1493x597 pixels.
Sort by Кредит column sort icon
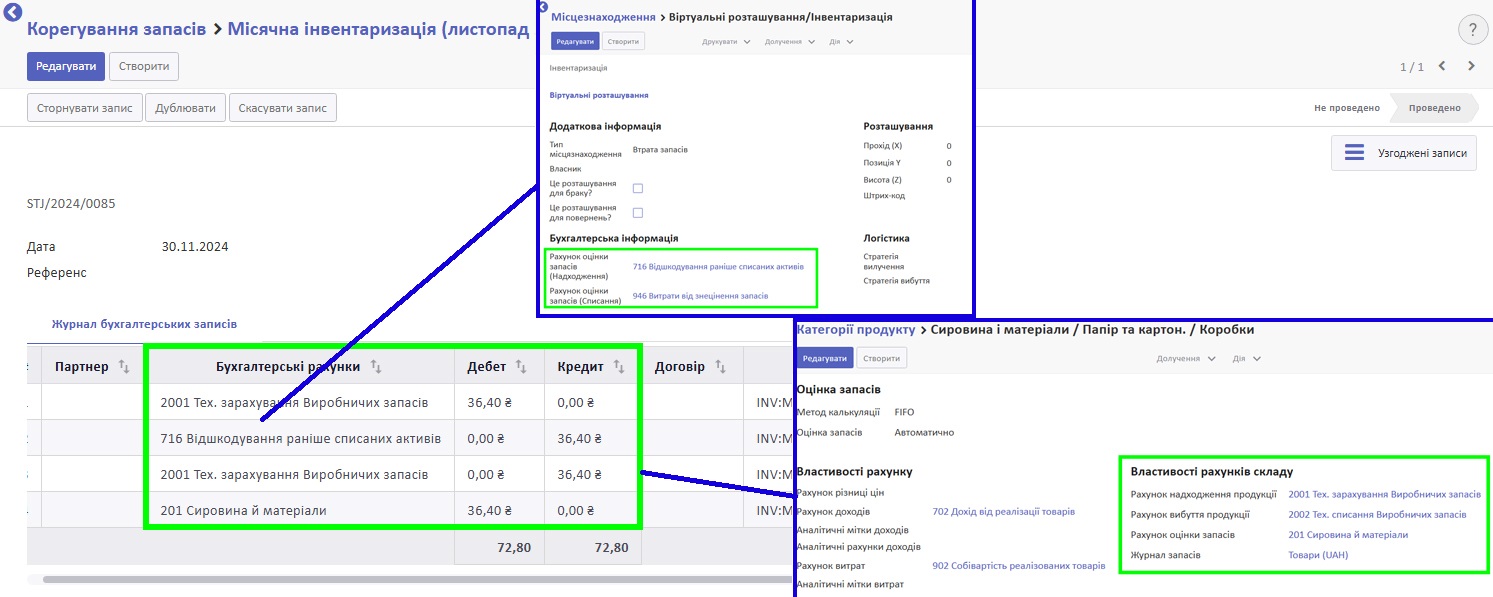(618, 367)
